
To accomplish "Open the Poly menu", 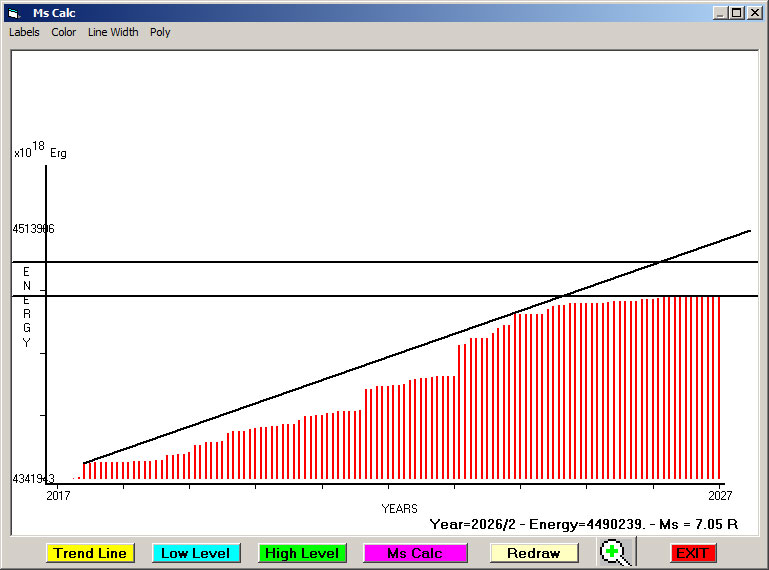I will tap(160, 32).
